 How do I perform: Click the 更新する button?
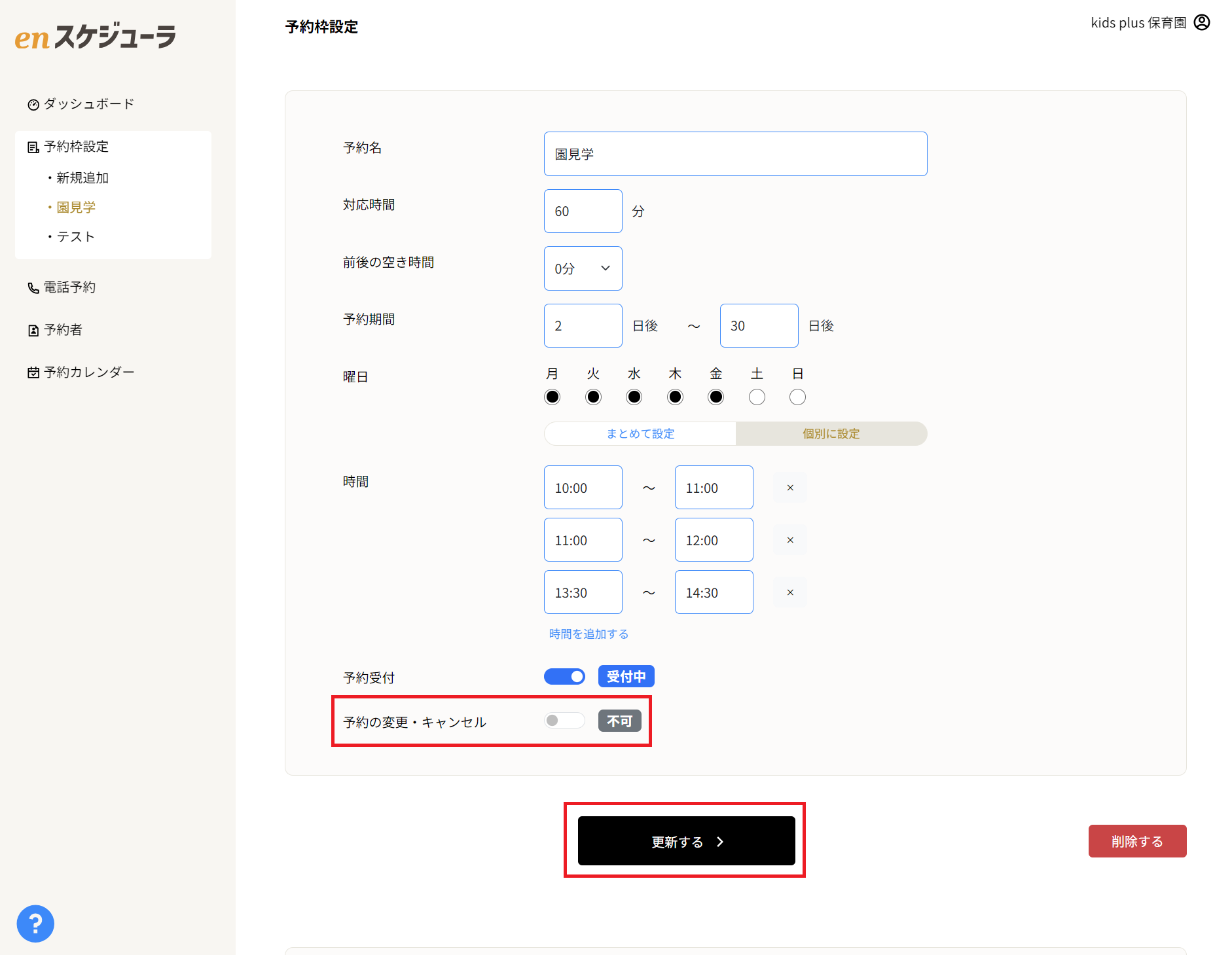[686, 841]
